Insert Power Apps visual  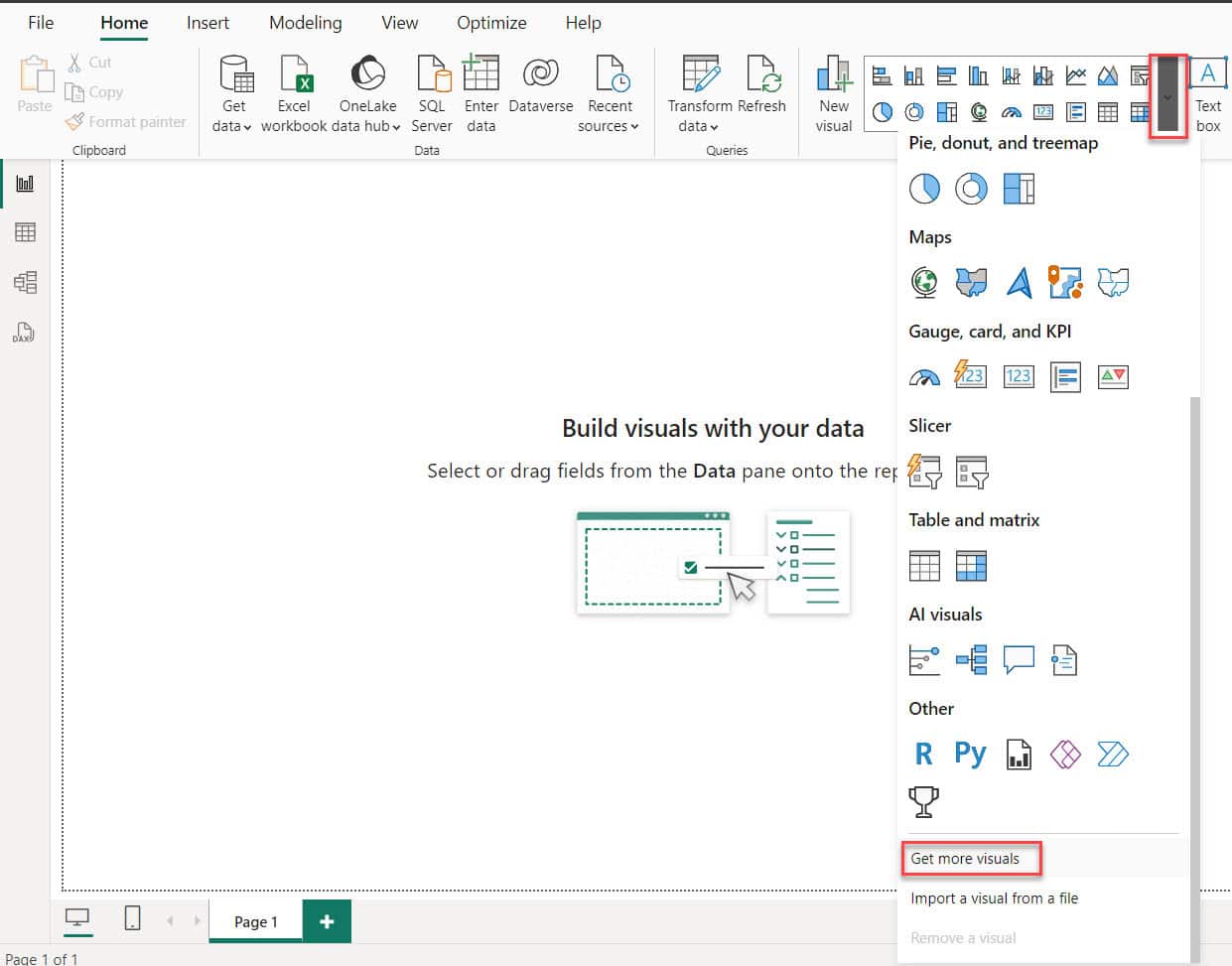pyautogui.click(x=1065, y=755)
